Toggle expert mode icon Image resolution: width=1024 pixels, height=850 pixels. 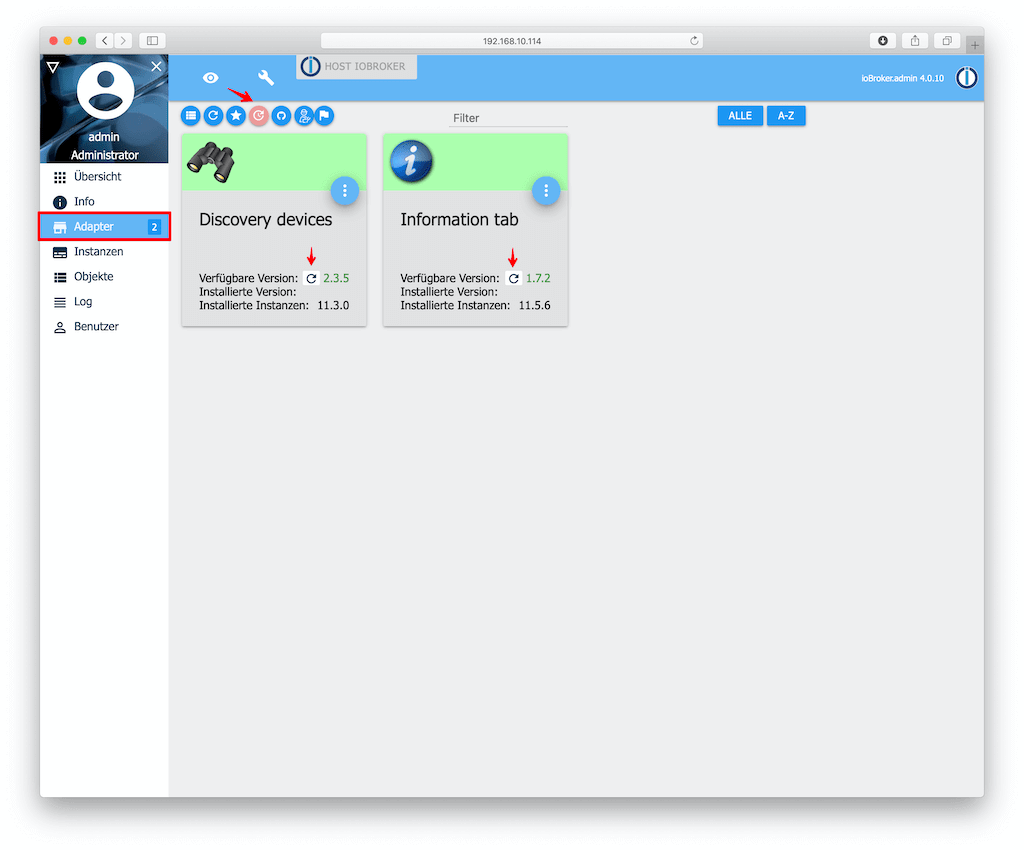[x=304, y=116]
